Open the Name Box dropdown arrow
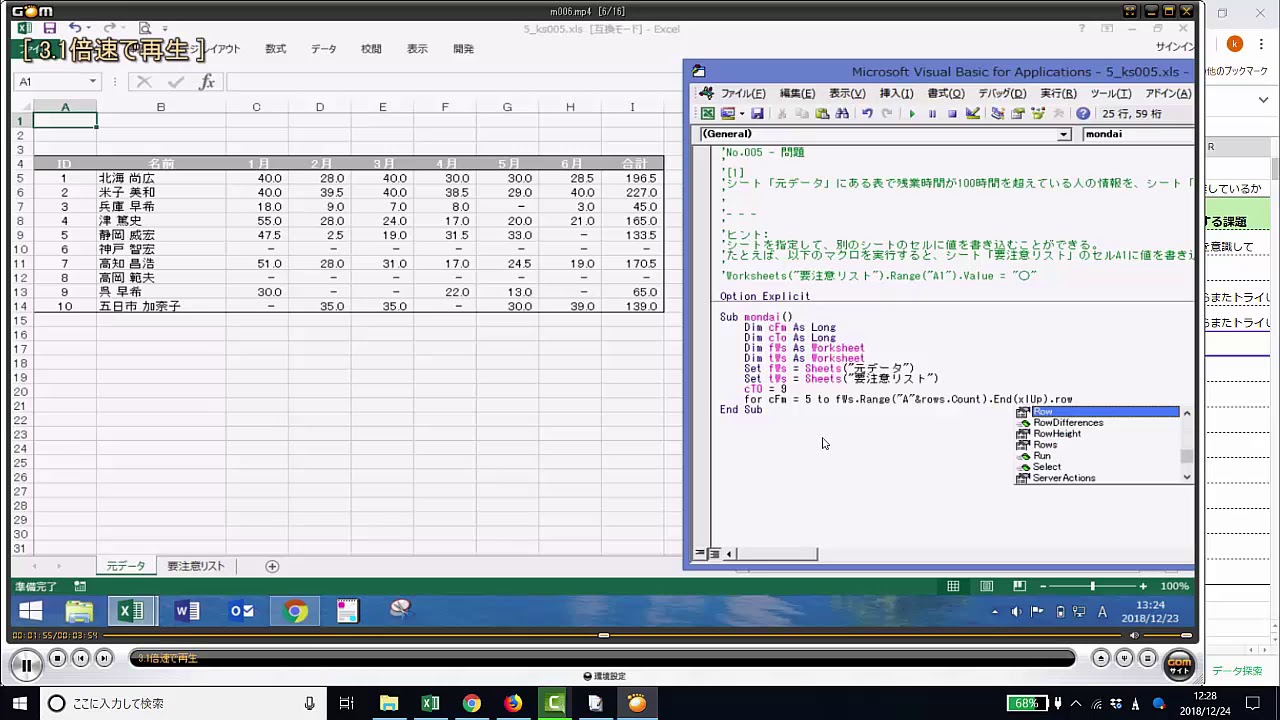 point(92,82)
